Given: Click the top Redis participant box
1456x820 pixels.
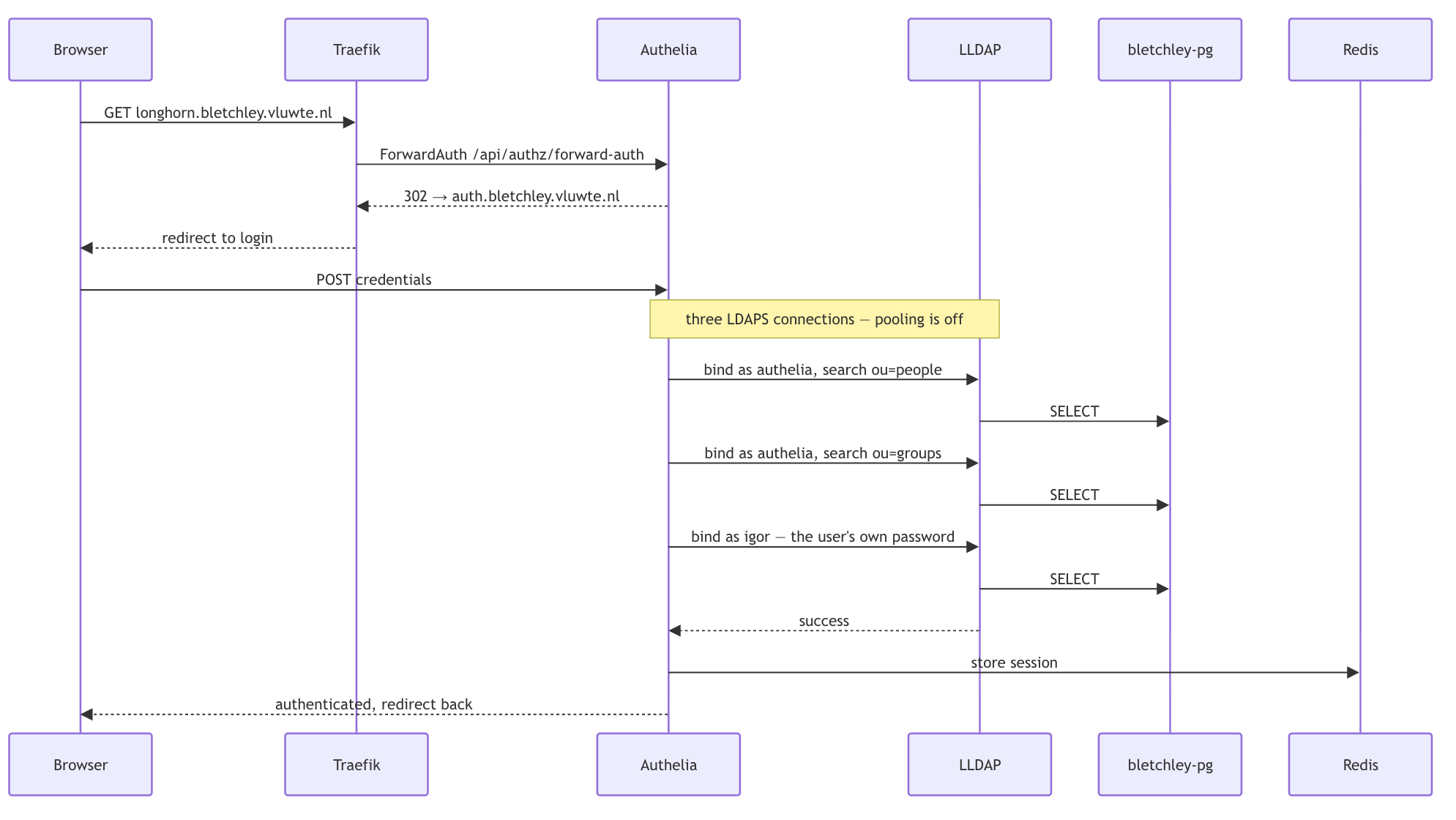Looking at the screenshot, I should [1360, 50].
